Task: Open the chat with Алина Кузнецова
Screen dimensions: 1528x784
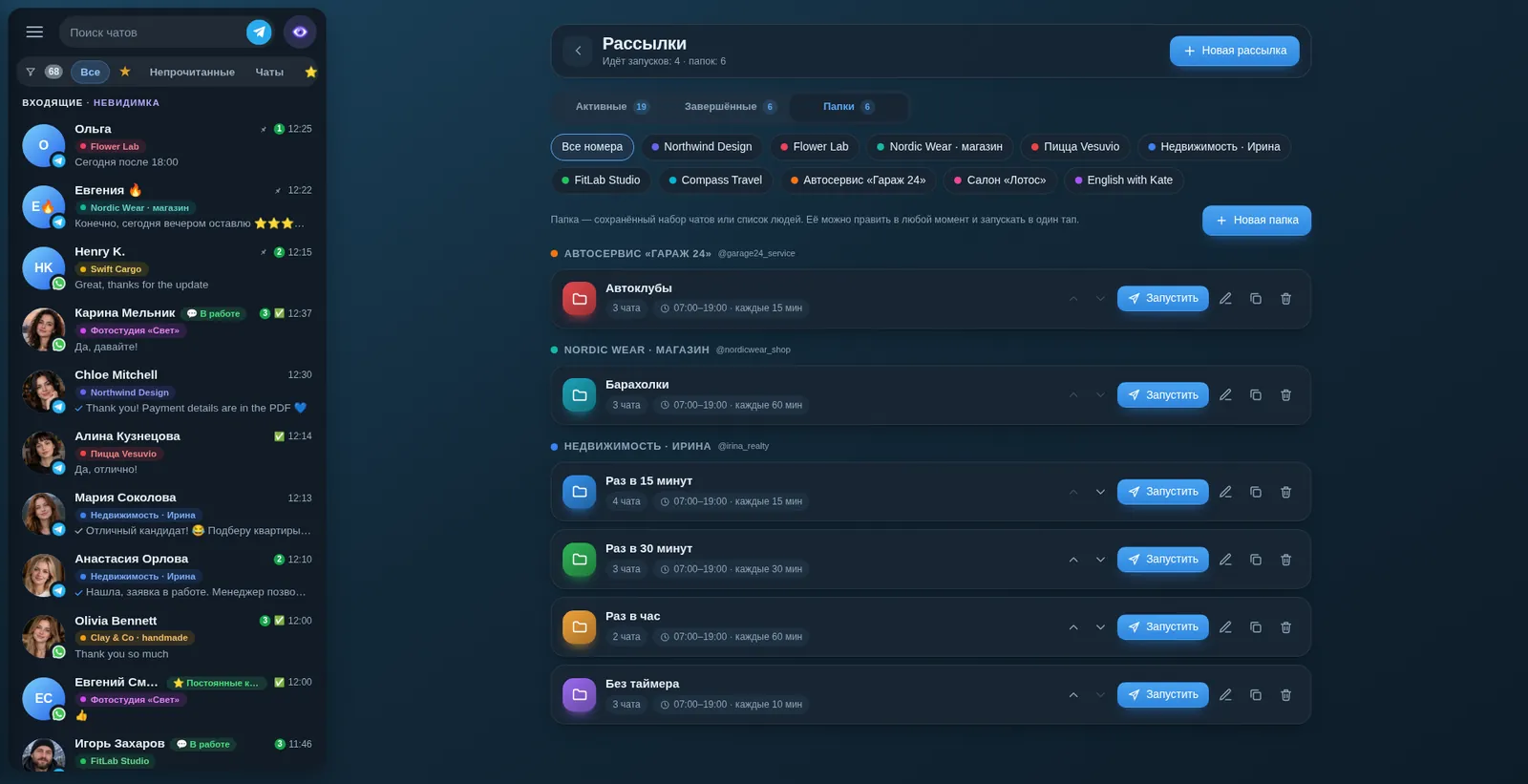Action: (x=168, y=453)
